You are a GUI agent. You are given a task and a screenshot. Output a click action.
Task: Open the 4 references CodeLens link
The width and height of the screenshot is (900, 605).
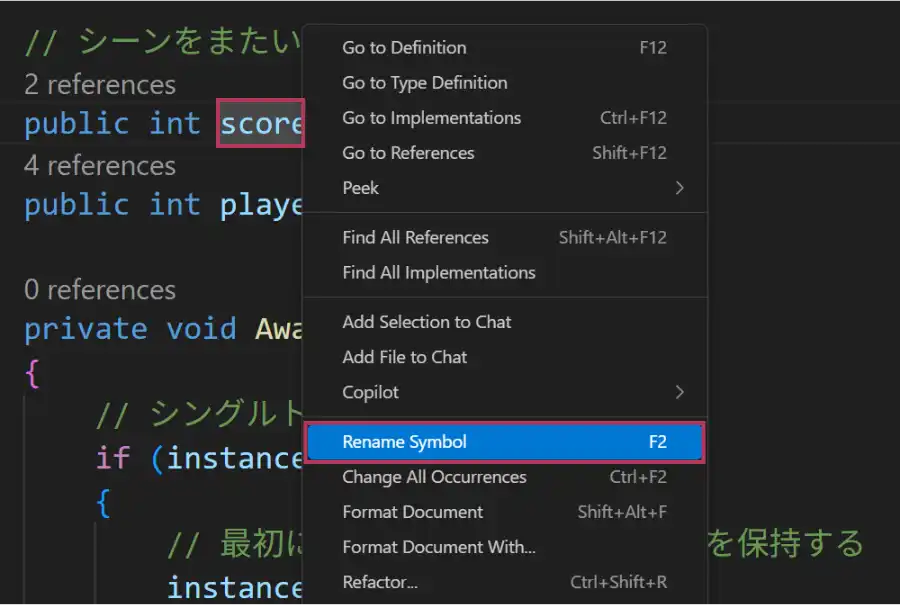100,166
